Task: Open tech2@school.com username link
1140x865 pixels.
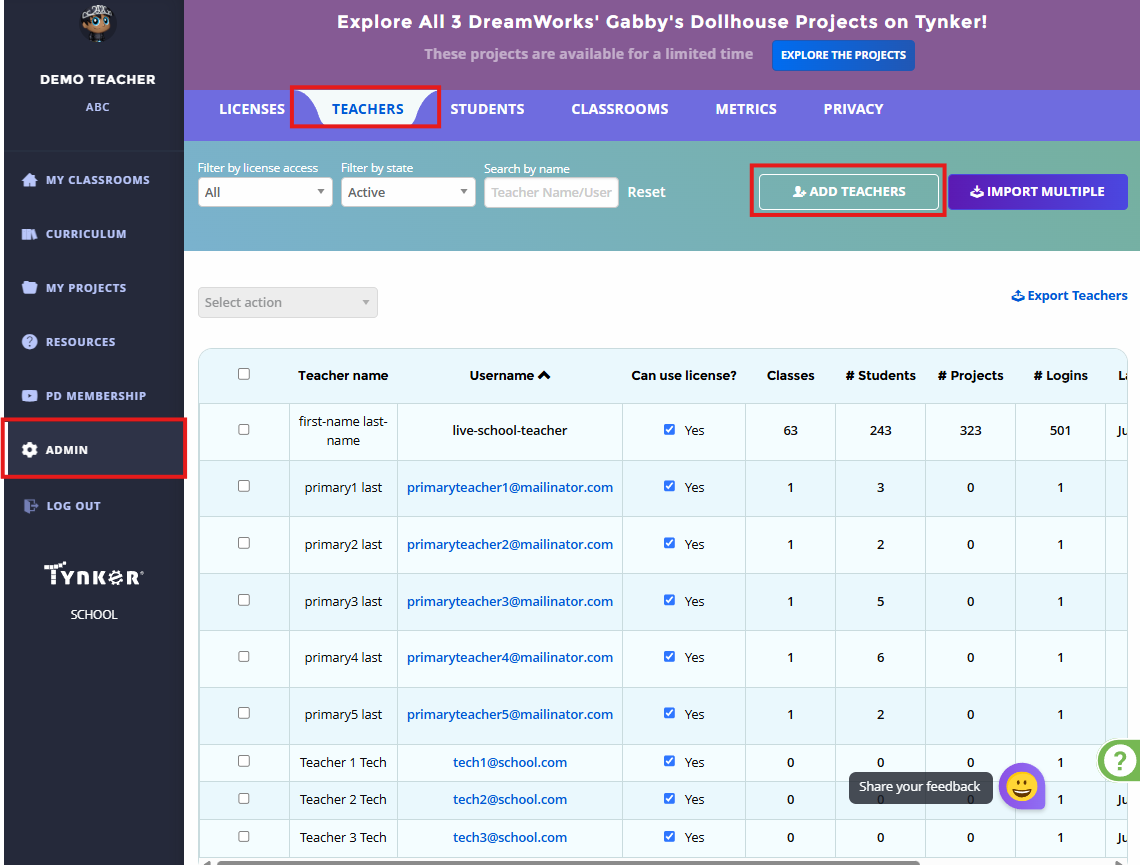Action: point(510,799)
